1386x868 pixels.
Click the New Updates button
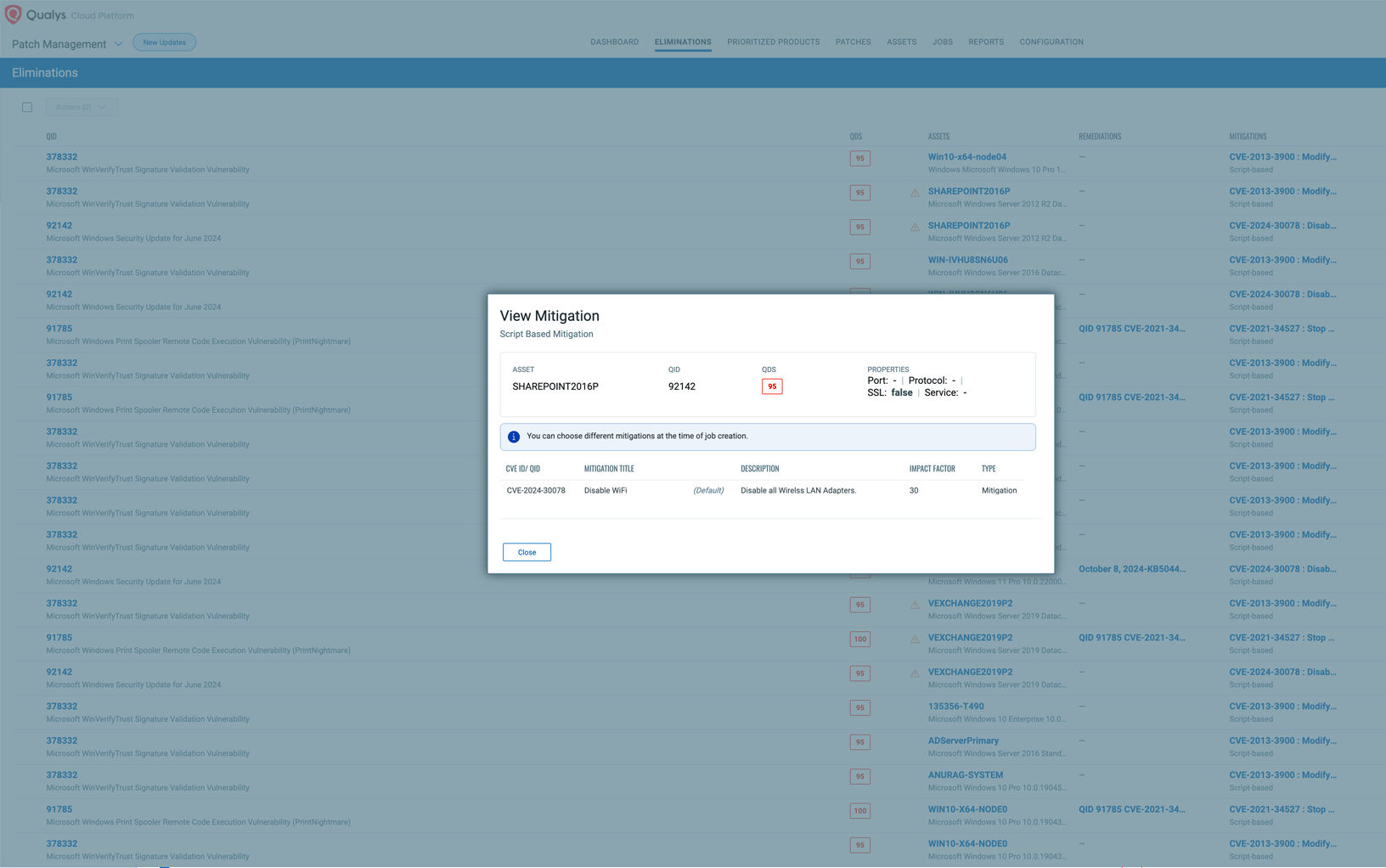click(x=164, y=42)
